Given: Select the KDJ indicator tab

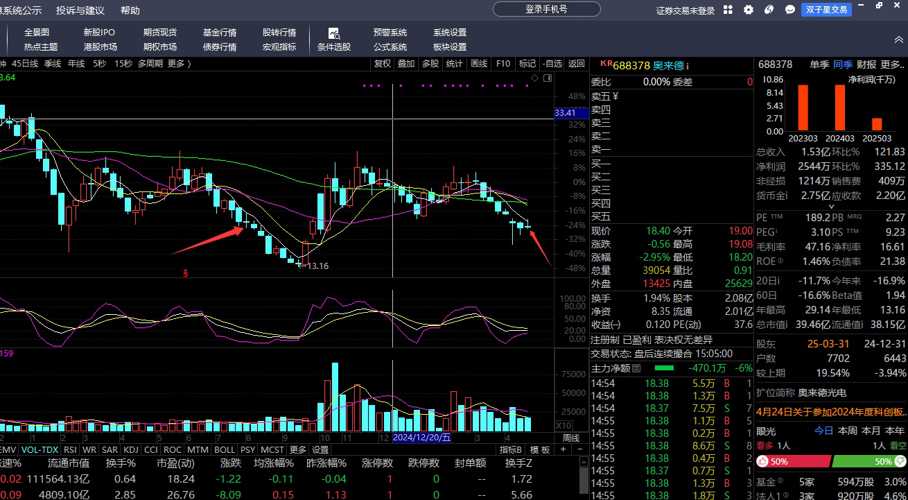Looking at the screenshot, I should 131,450.
